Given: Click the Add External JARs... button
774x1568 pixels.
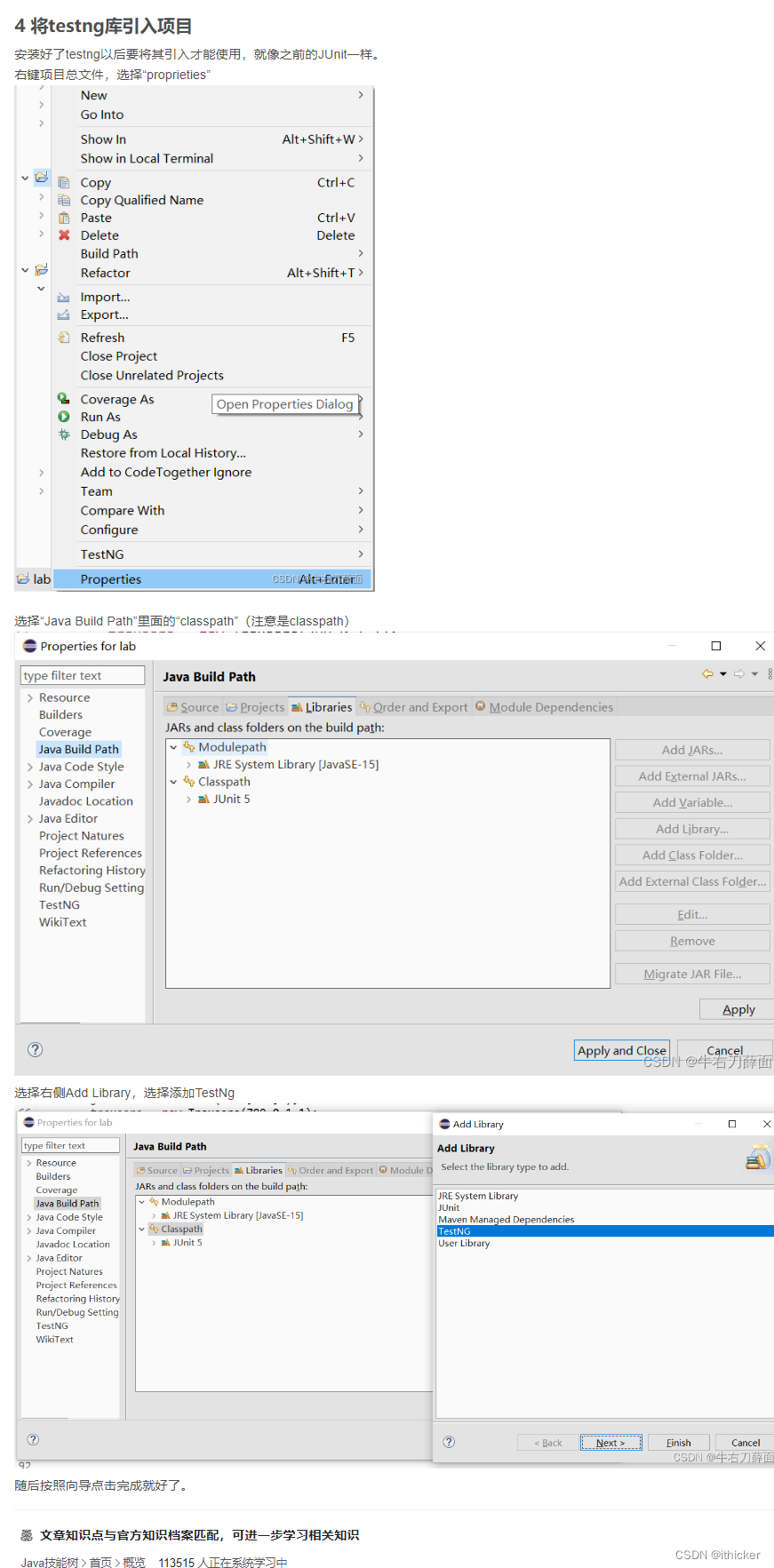Looking at the screenshot, I should tap(692, 776).
